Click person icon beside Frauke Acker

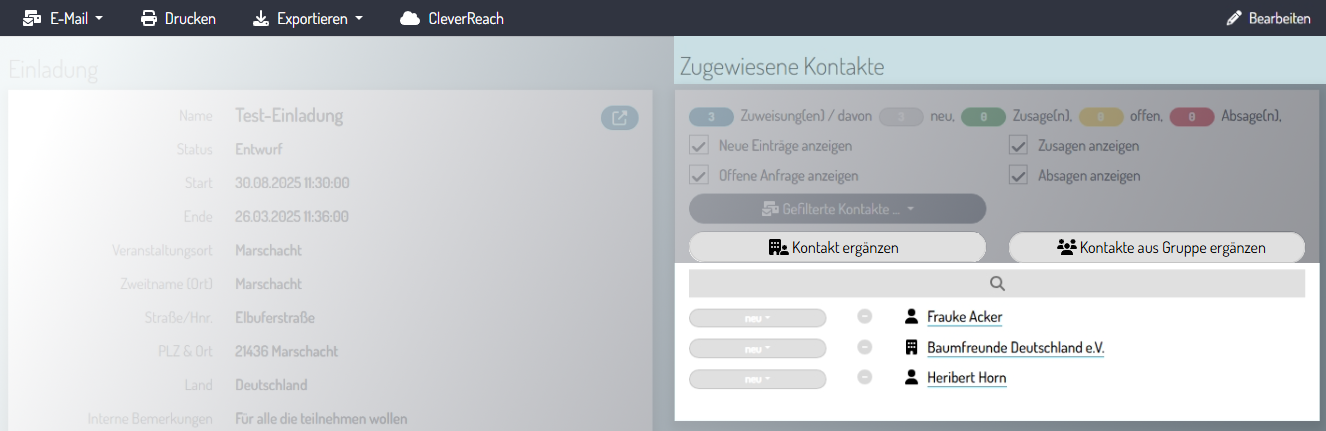tap(911, 317)
